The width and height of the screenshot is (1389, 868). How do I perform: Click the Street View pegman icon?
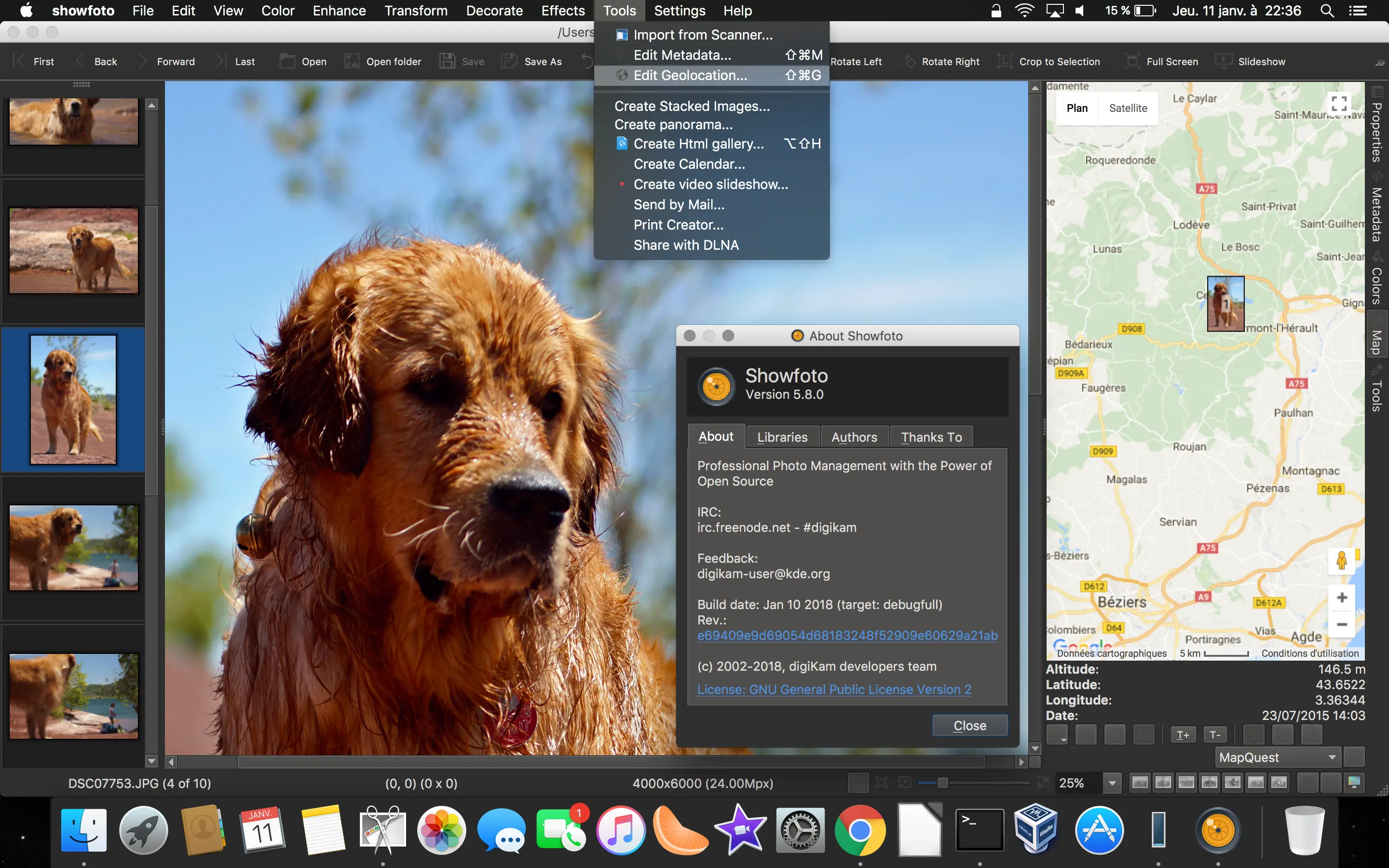coord(1341,560)
